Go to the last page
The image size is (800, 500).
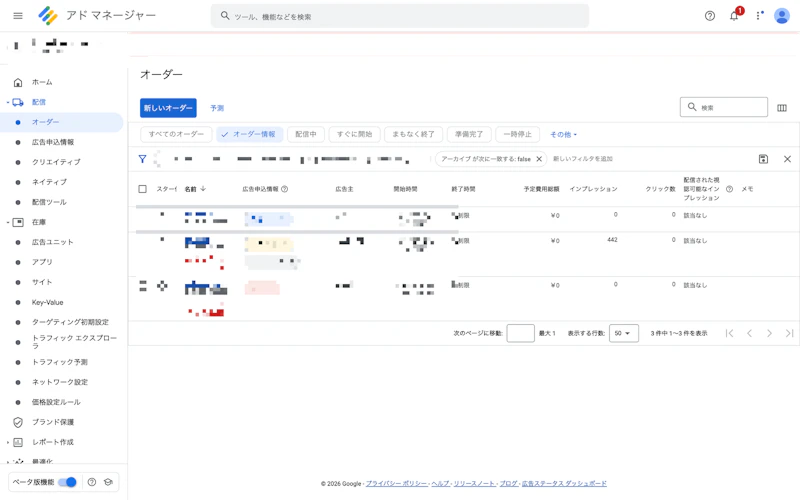click(789, 333)
